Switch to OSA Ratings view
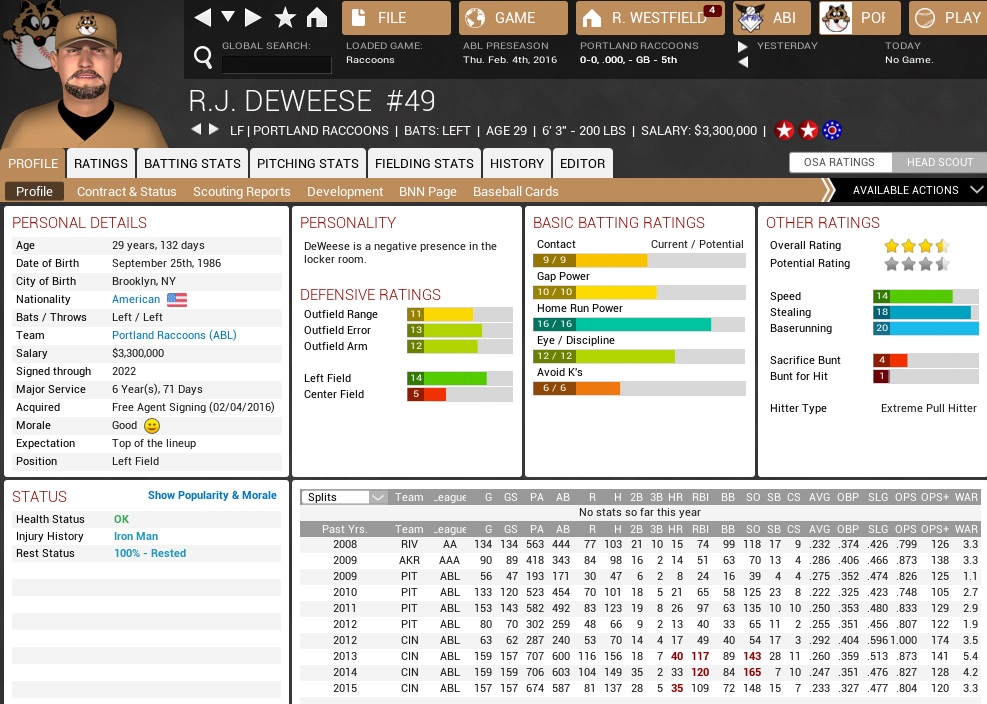987x704 pixels. 838,163
